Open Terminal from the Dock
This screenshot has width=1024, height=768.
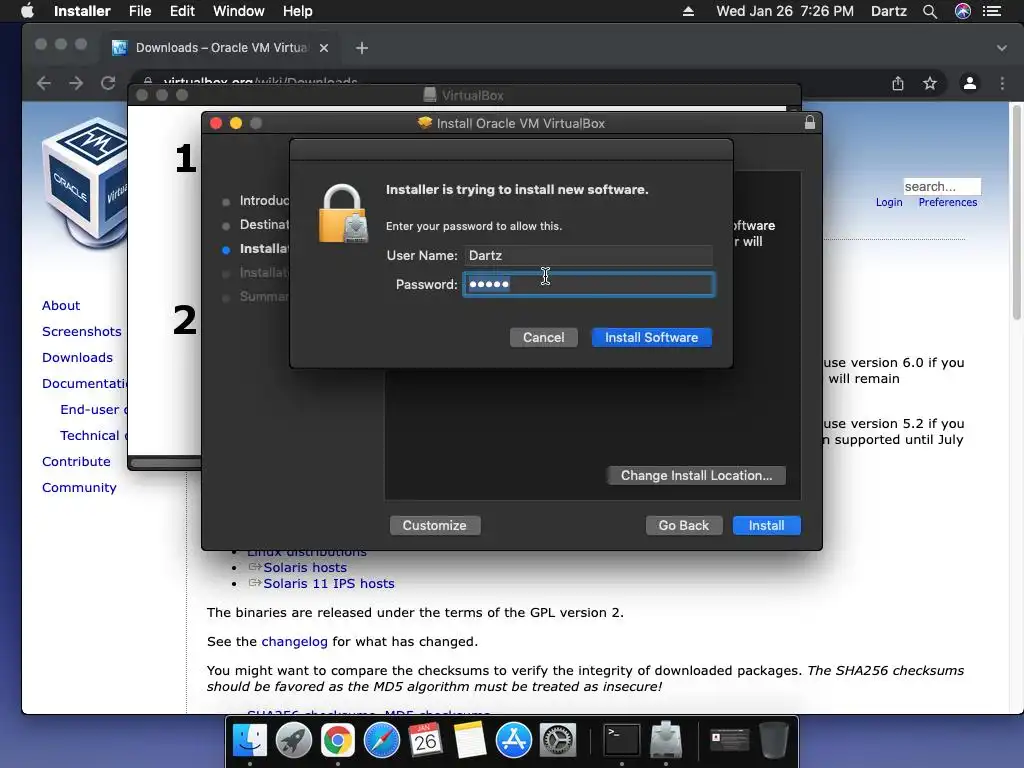[x=621, y=741]
